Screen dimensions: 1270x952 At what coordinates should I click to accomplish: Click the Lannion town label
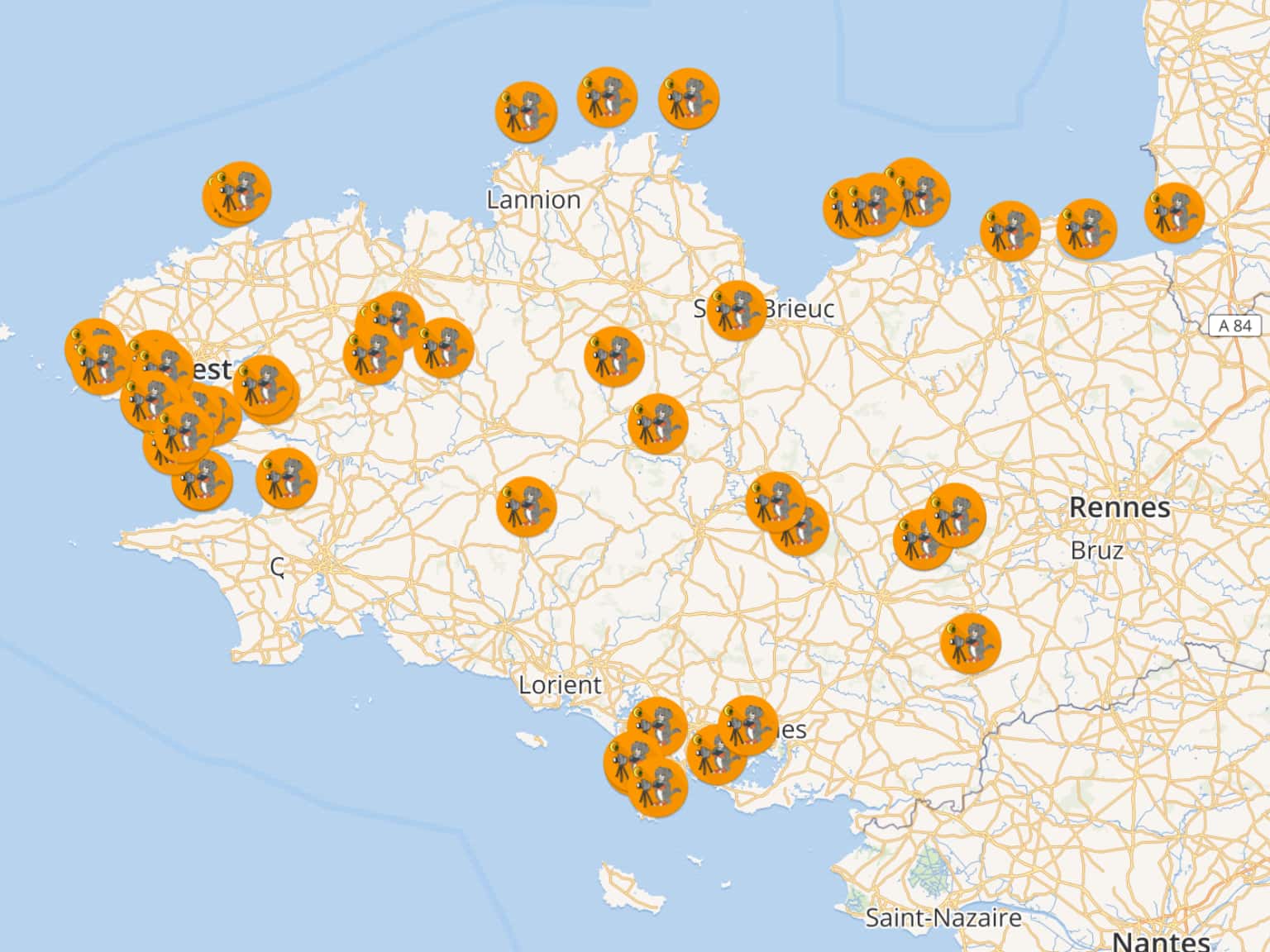pos(533,200)
